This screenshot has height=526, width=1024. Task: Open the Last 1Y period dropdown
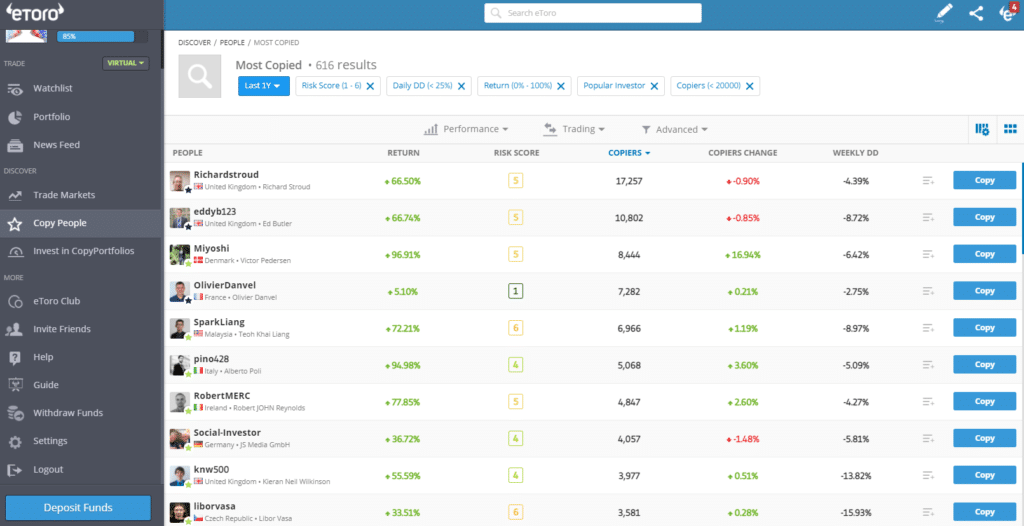click(x=264, y=86)
